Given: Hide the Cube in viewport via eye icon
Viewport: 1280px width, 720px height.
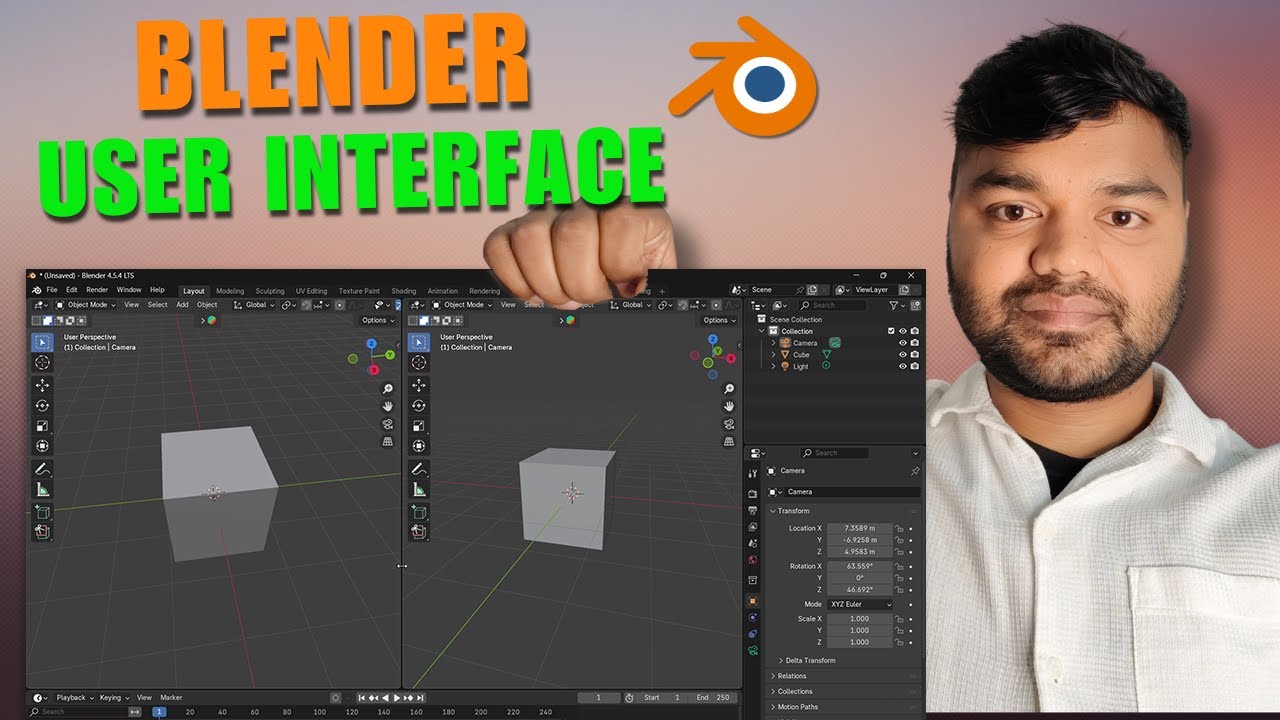Looking at the screenshot, I should point(902,355).
